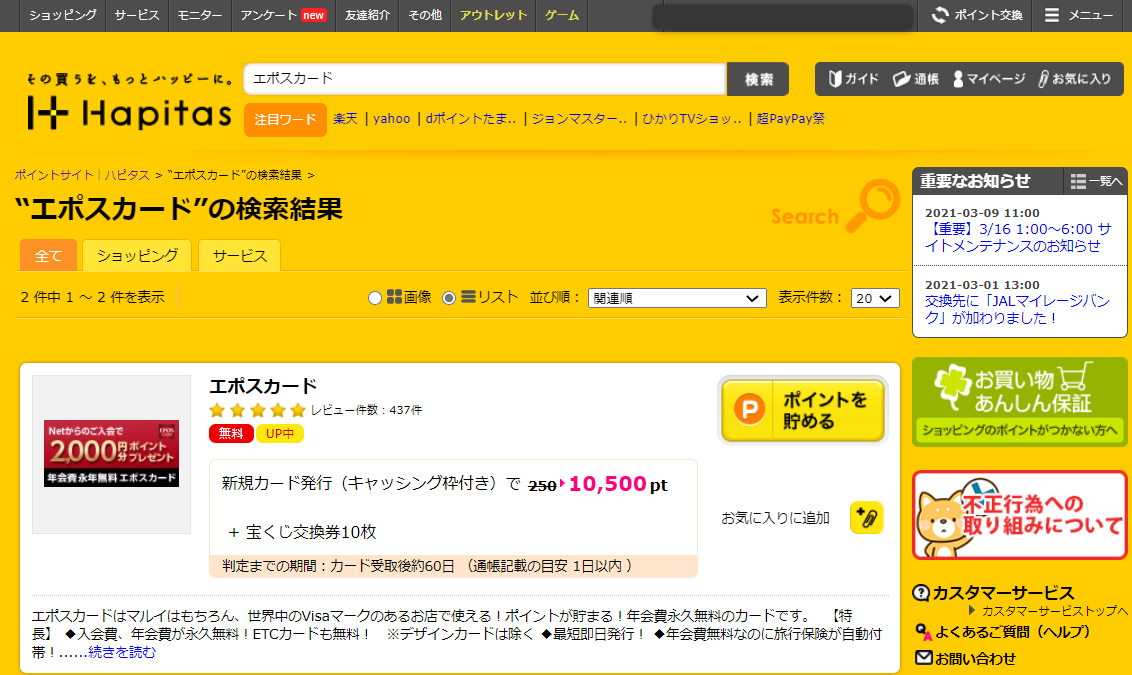Open ポイントサイト｜ハピタス breadcrumb link
The width and height of the screenshot is (1132, 675).
click(x=82, y=175)
